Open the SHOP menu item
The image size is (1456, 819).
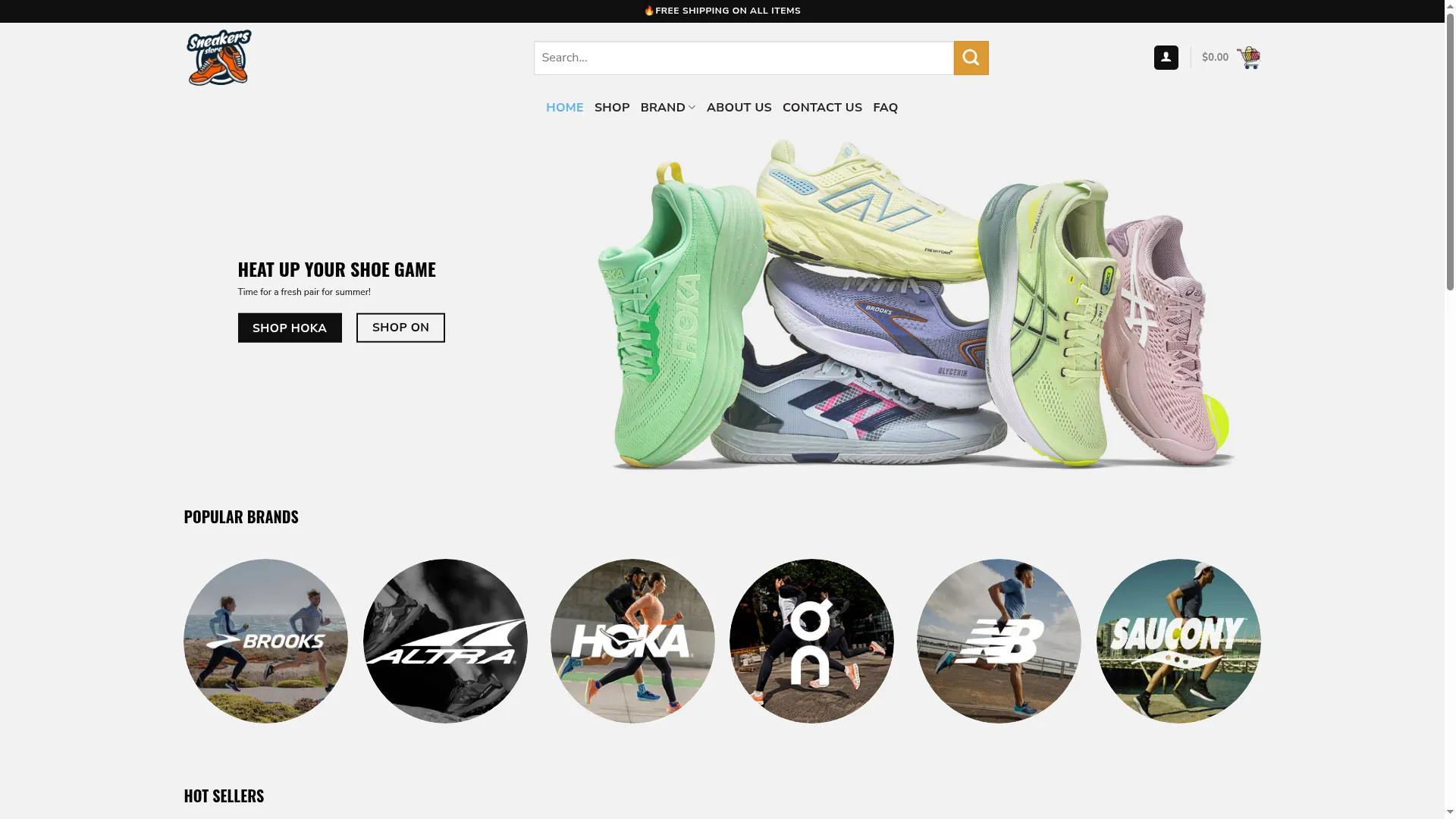click(612, 108)
